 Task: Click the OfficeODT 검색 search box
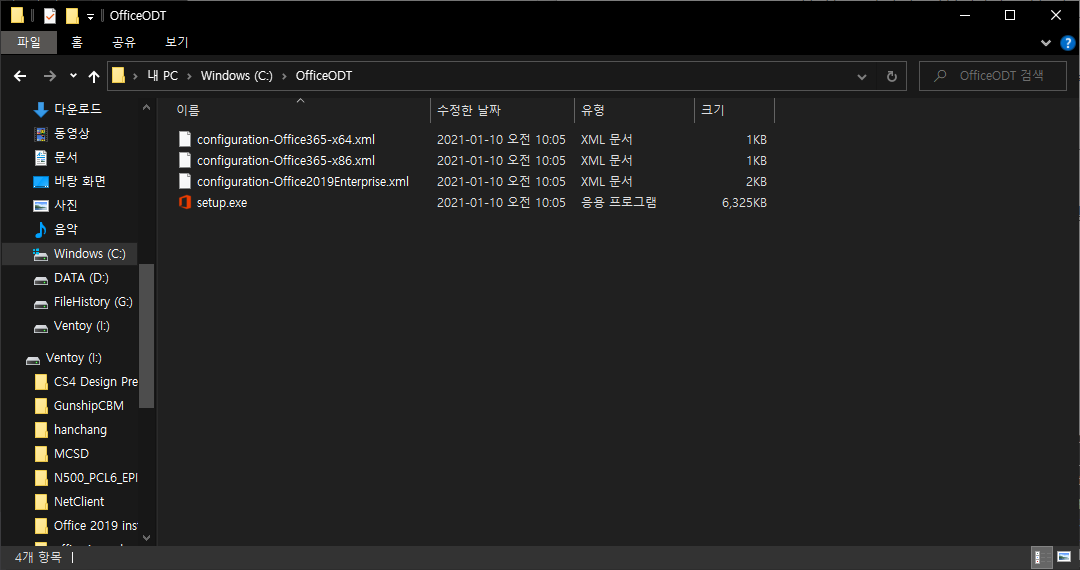coord(993,76)
